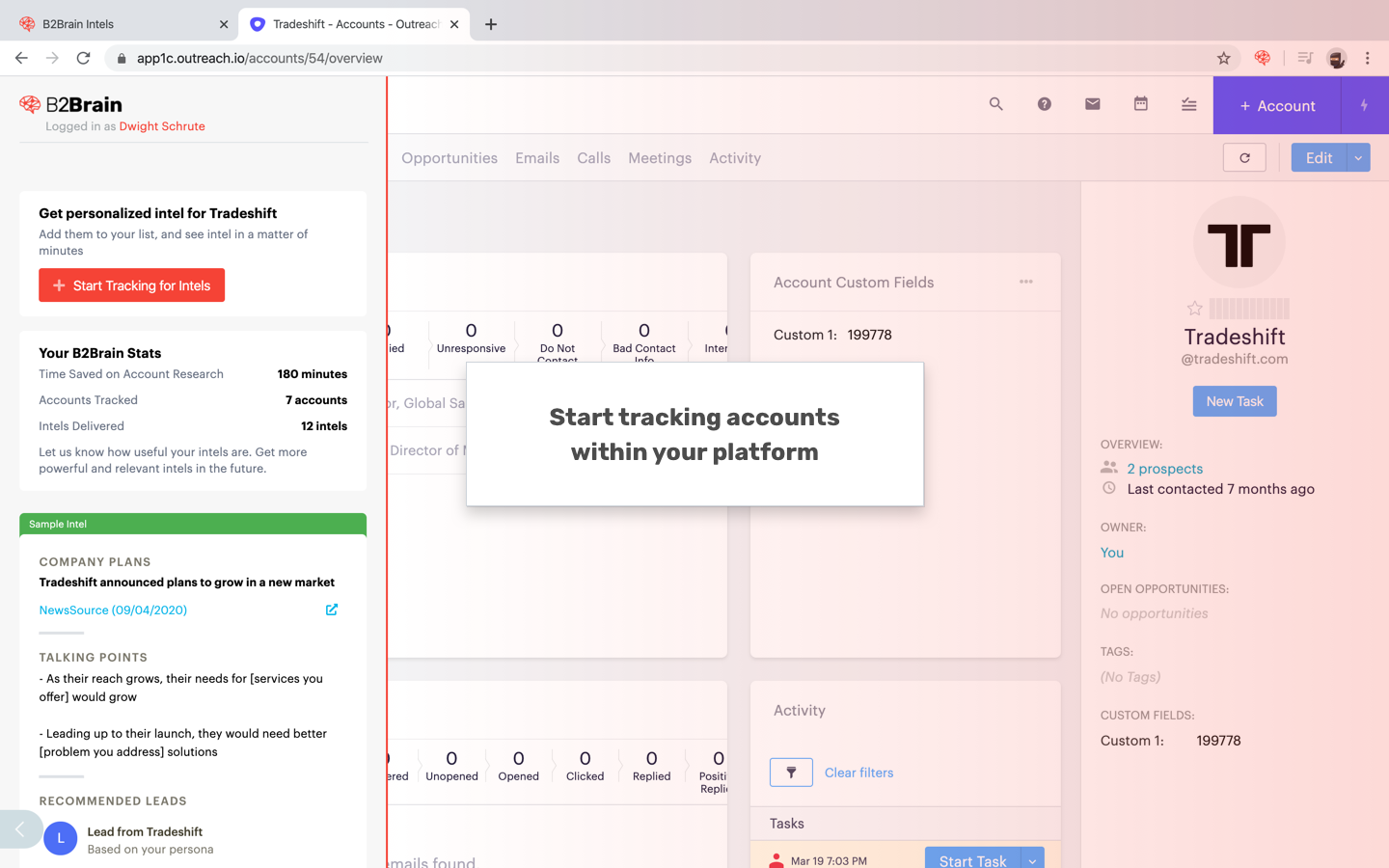Switch to the Calls tab
The width and height of the screenshot is (1389, 868).
[594, 158]
